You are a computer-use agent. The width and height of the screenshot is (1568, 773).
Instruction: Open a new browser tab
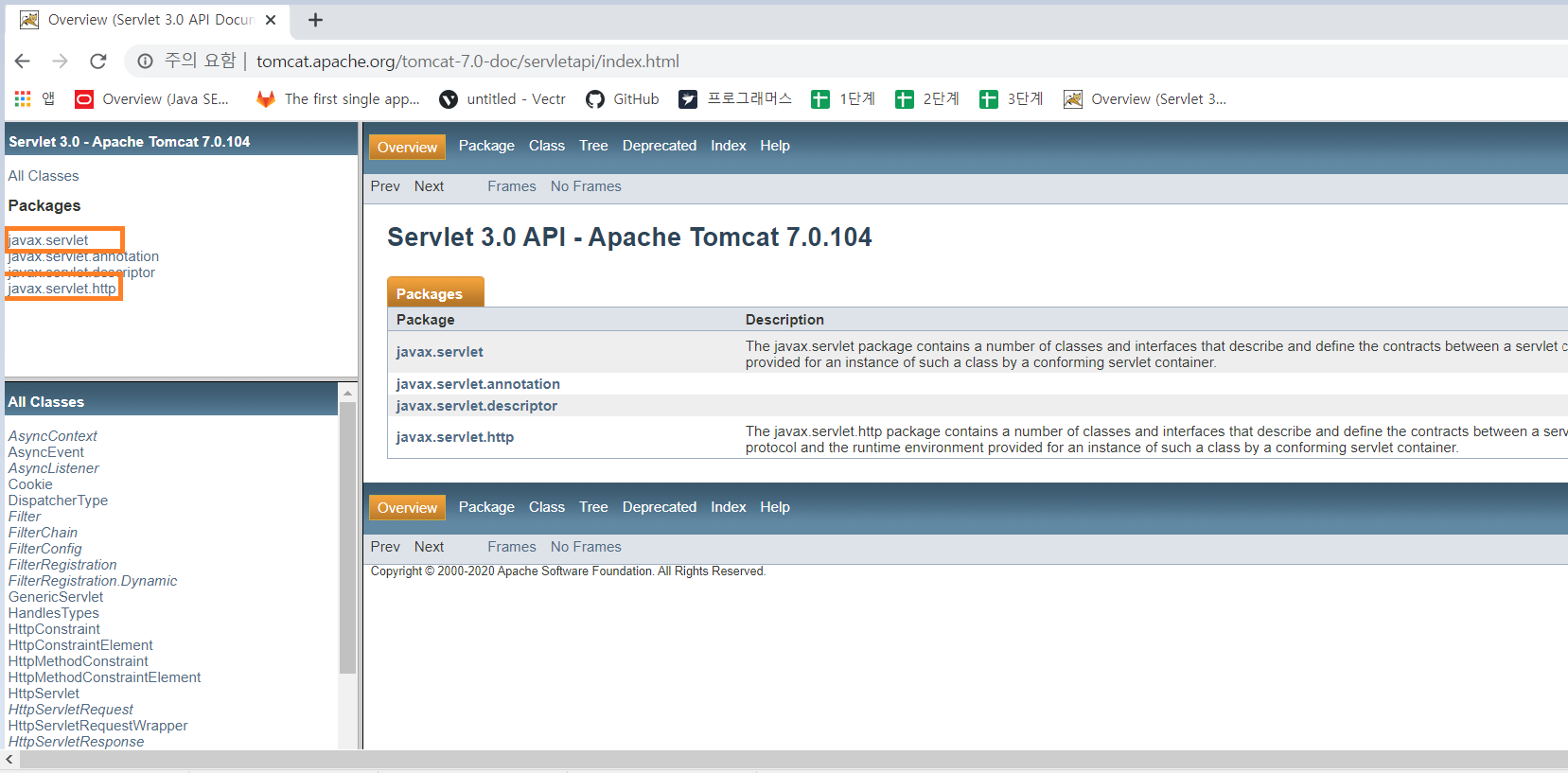(x=316, y=20)
